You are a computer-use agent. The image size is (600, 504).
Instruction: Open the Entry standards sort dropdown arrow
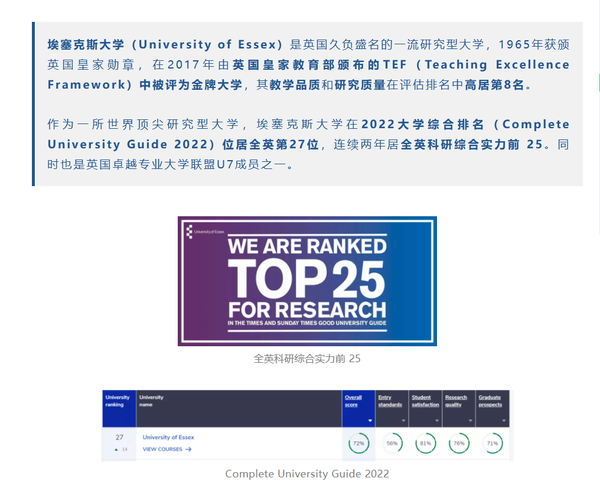pyautogui.click(x=403, y=421)
